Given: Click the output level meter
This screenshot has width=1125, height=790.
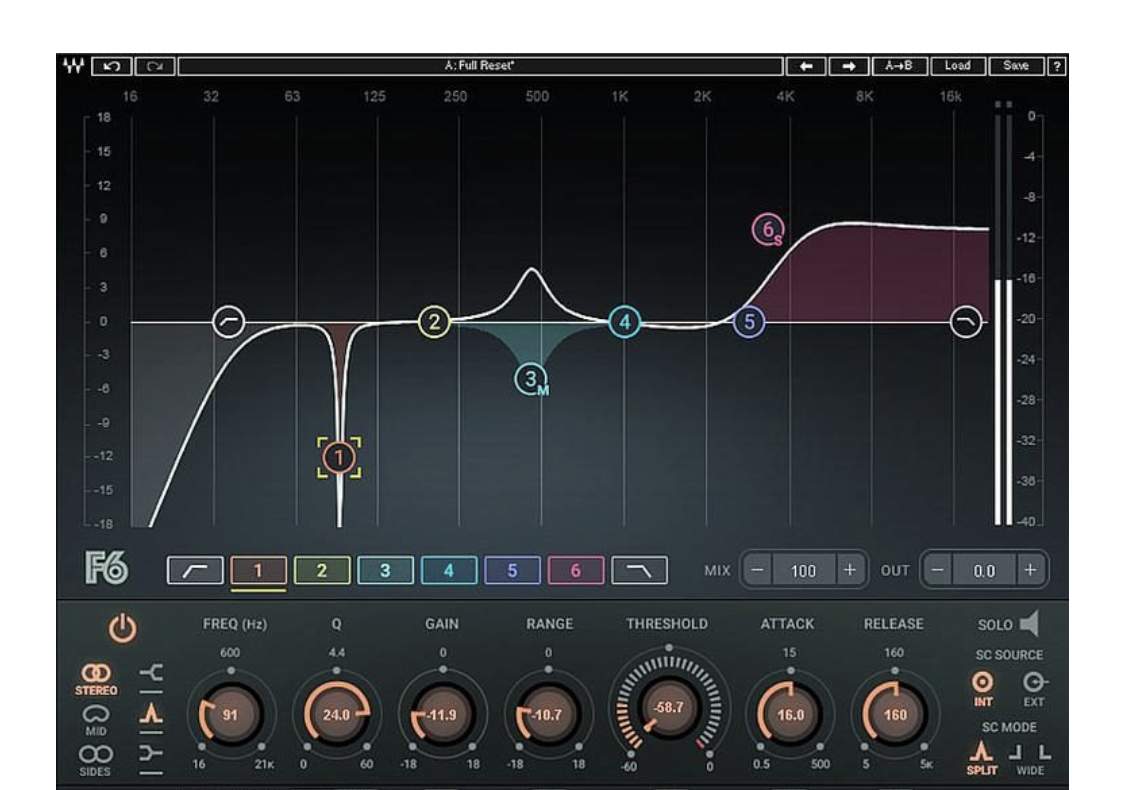Looking at the screenshot, I should 1003,314.
